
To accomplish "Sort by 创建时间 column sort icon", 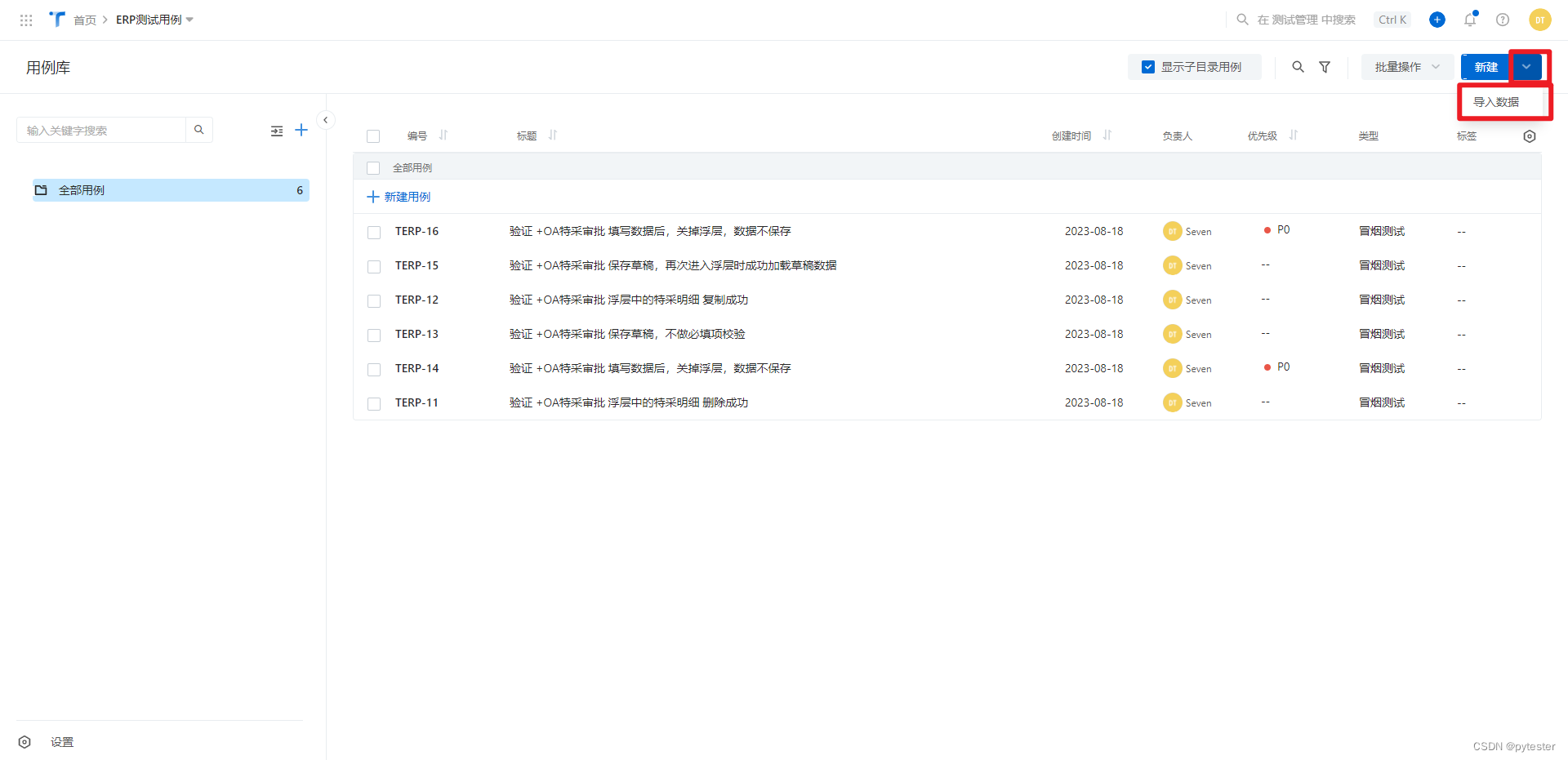I will (x=1107, y=136).
